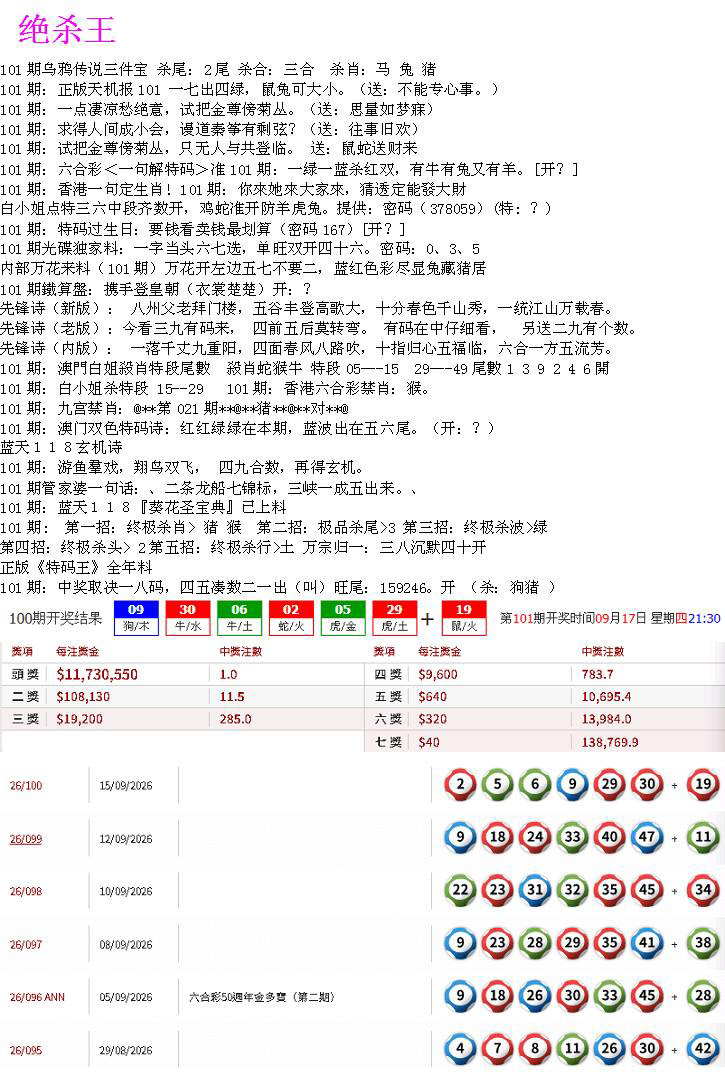Click the 绝杀王 title heading
725x1076 pixels.
[x=67, y=30]
